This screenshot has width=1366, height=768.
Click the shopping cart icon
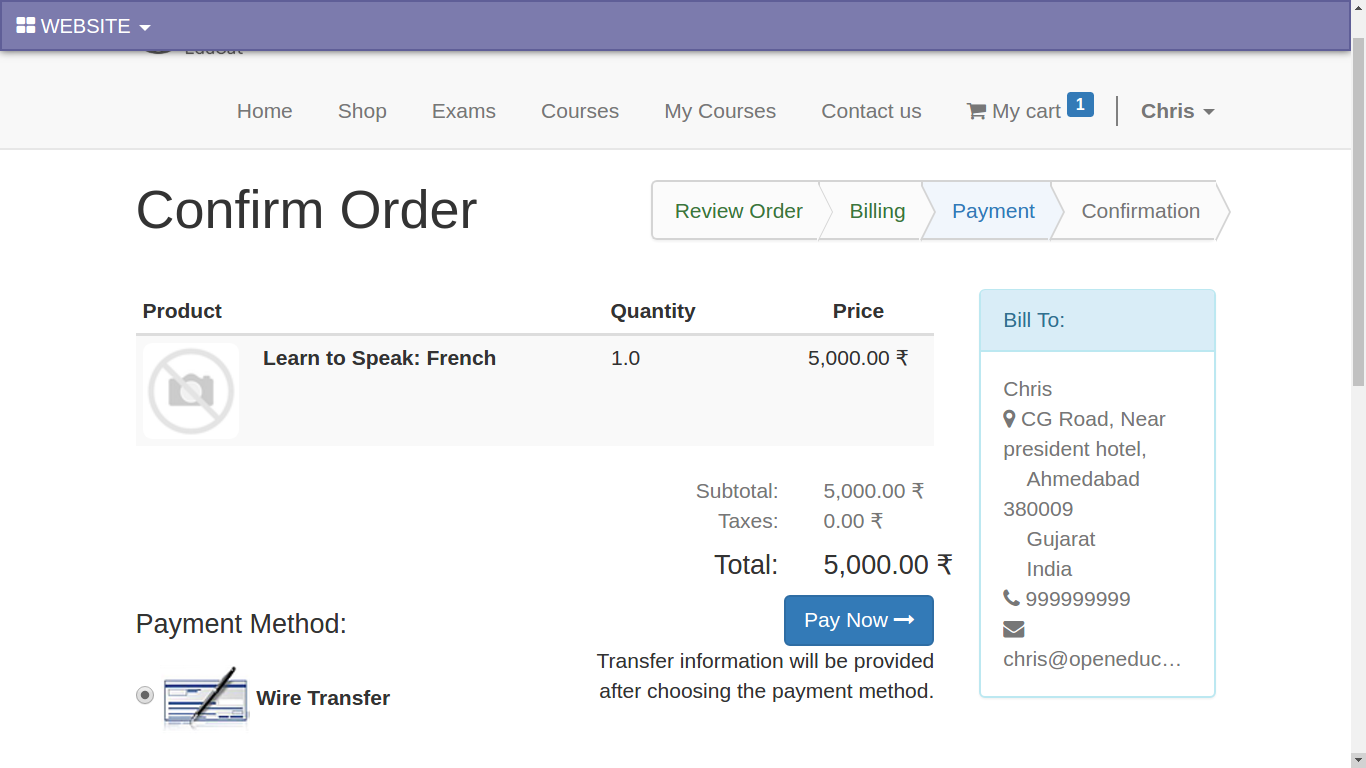(x=976, y=112)
